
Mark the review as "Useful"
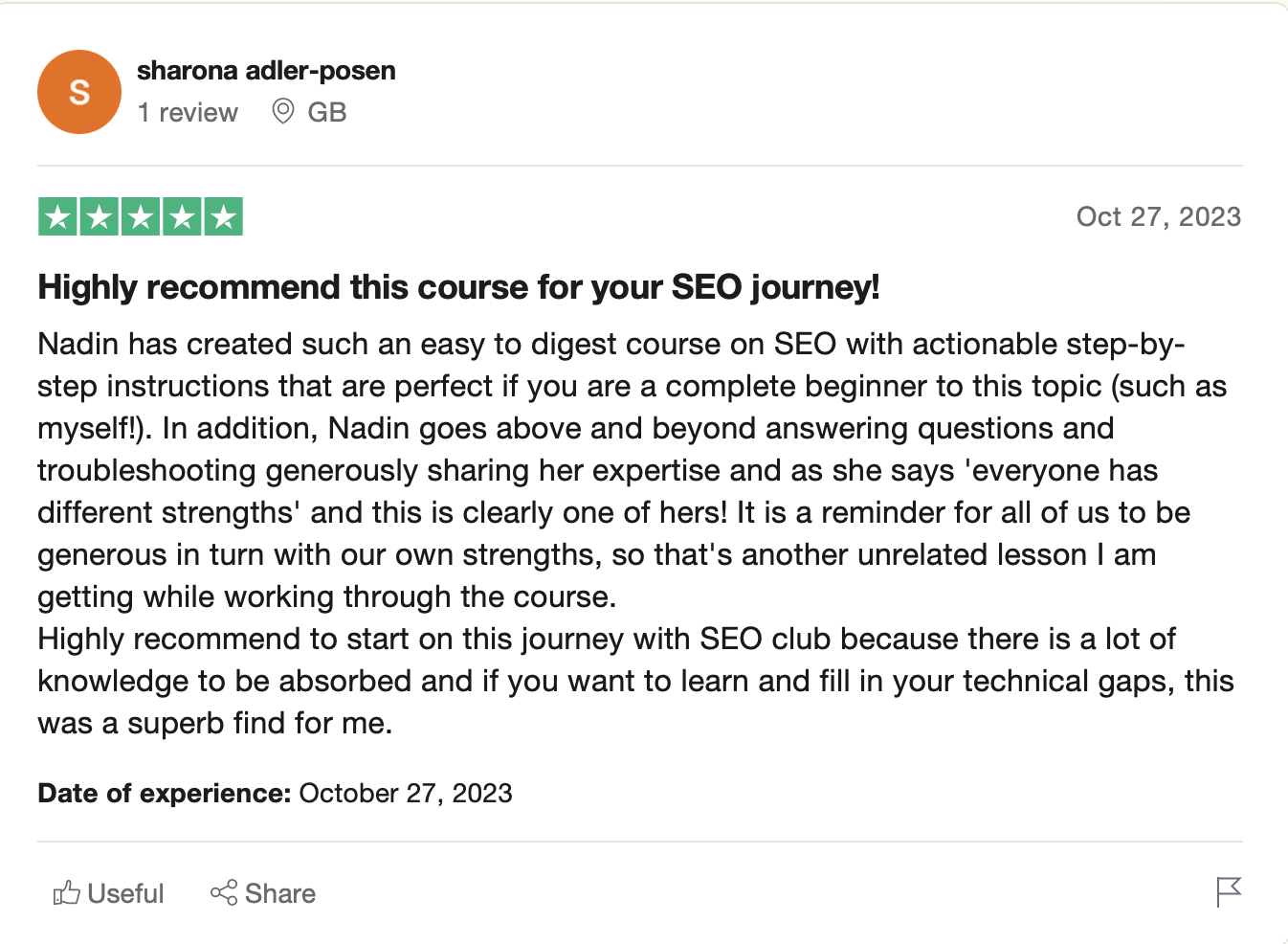[125, 893]
